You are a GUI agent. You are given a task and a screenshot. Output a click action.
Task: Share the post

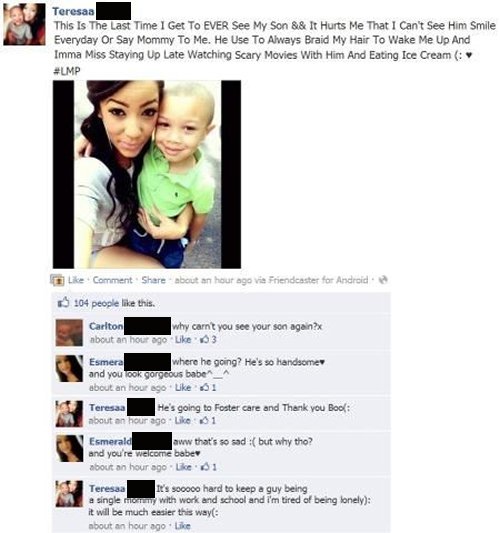click(153, 280)
